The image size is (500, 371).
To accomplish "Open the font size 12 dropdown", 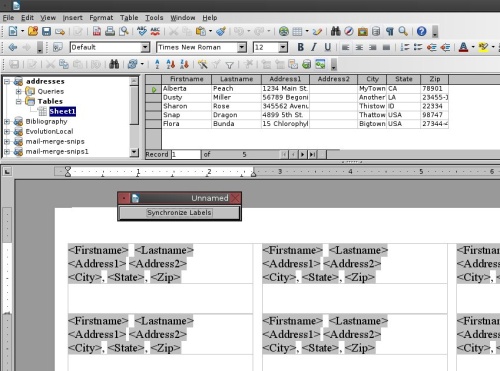I will [283, 47].
